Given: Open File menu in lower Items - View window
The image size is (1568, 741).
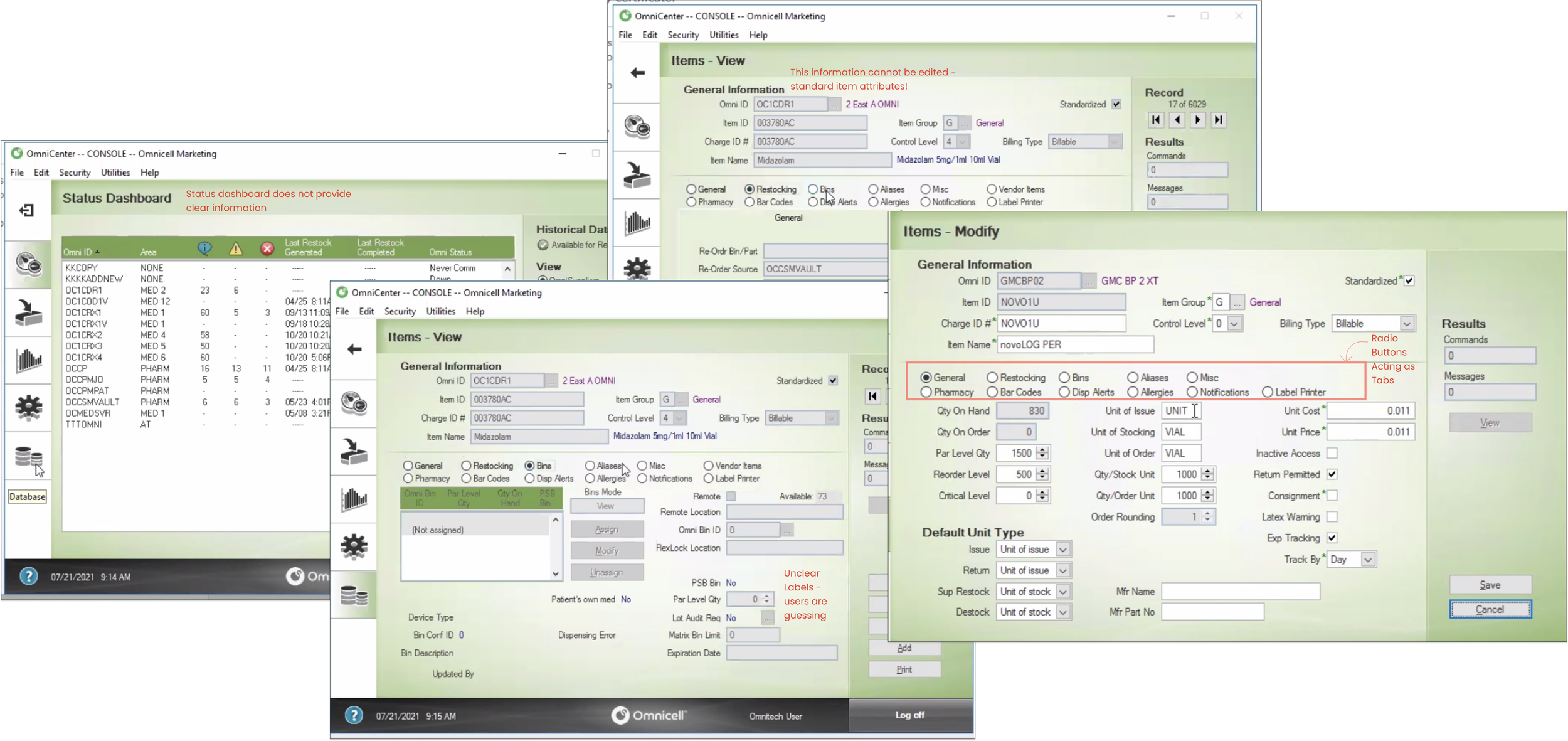Looking at the screenshot, I should 342,311.
